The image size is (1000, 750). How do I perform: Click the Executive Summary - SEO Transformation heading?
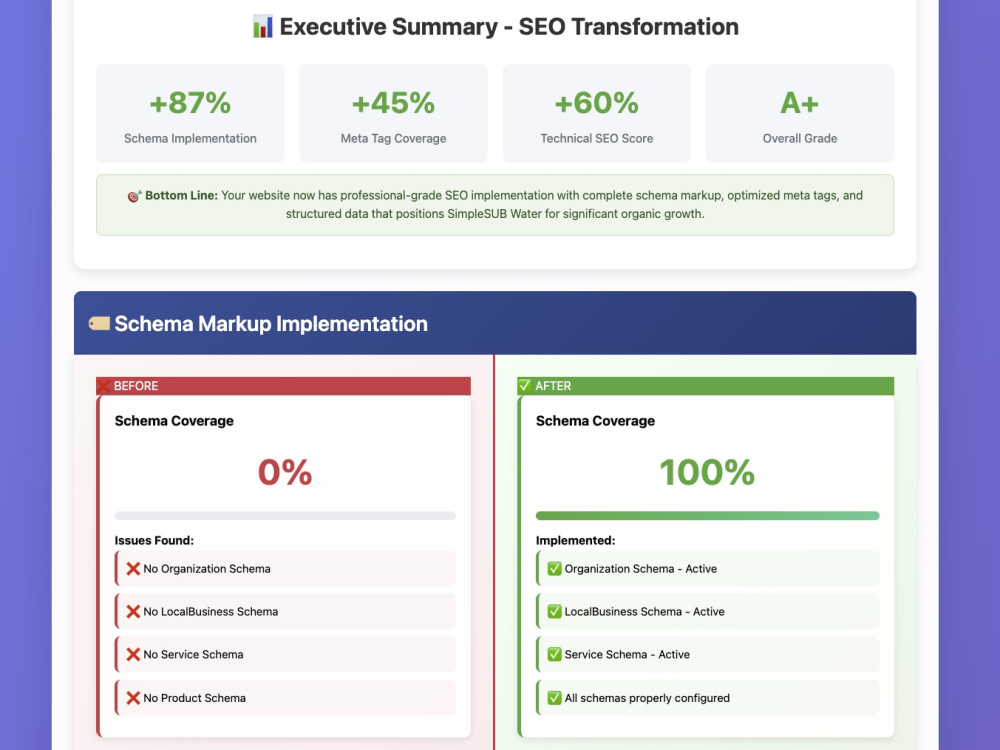[x=509, y=27]
